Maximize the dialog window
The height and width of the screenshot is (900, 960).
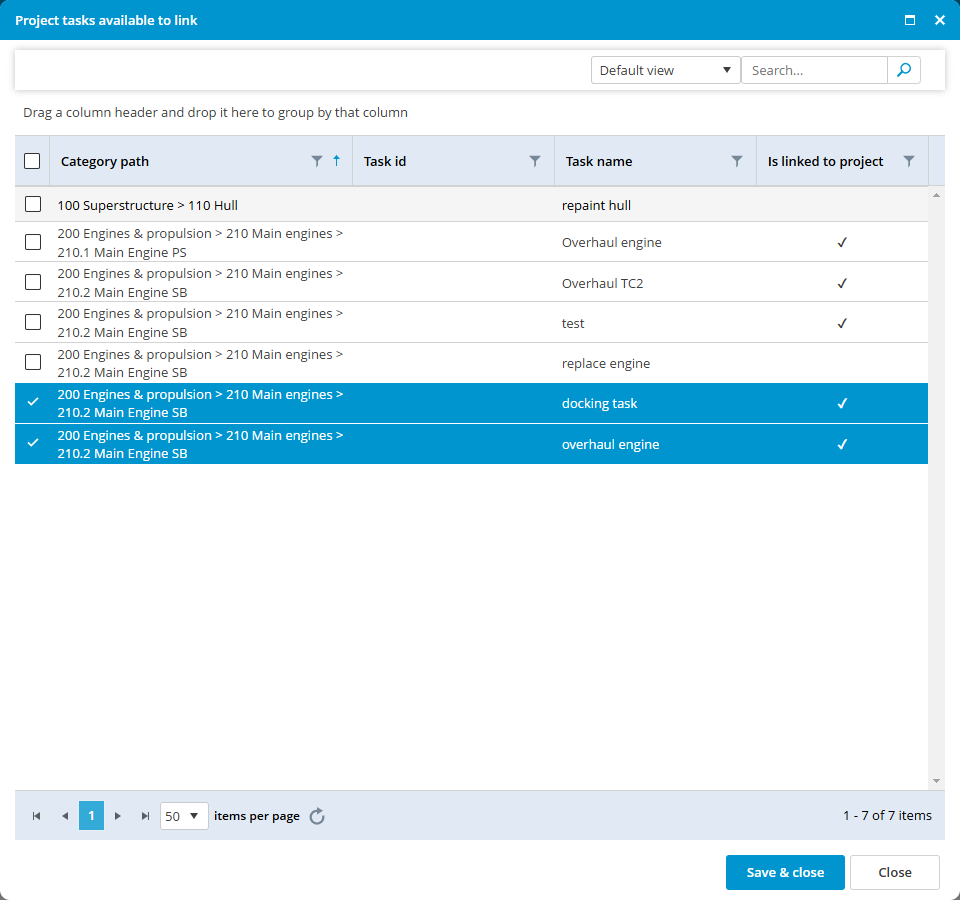pyautogui.click(x=910, y=20)
